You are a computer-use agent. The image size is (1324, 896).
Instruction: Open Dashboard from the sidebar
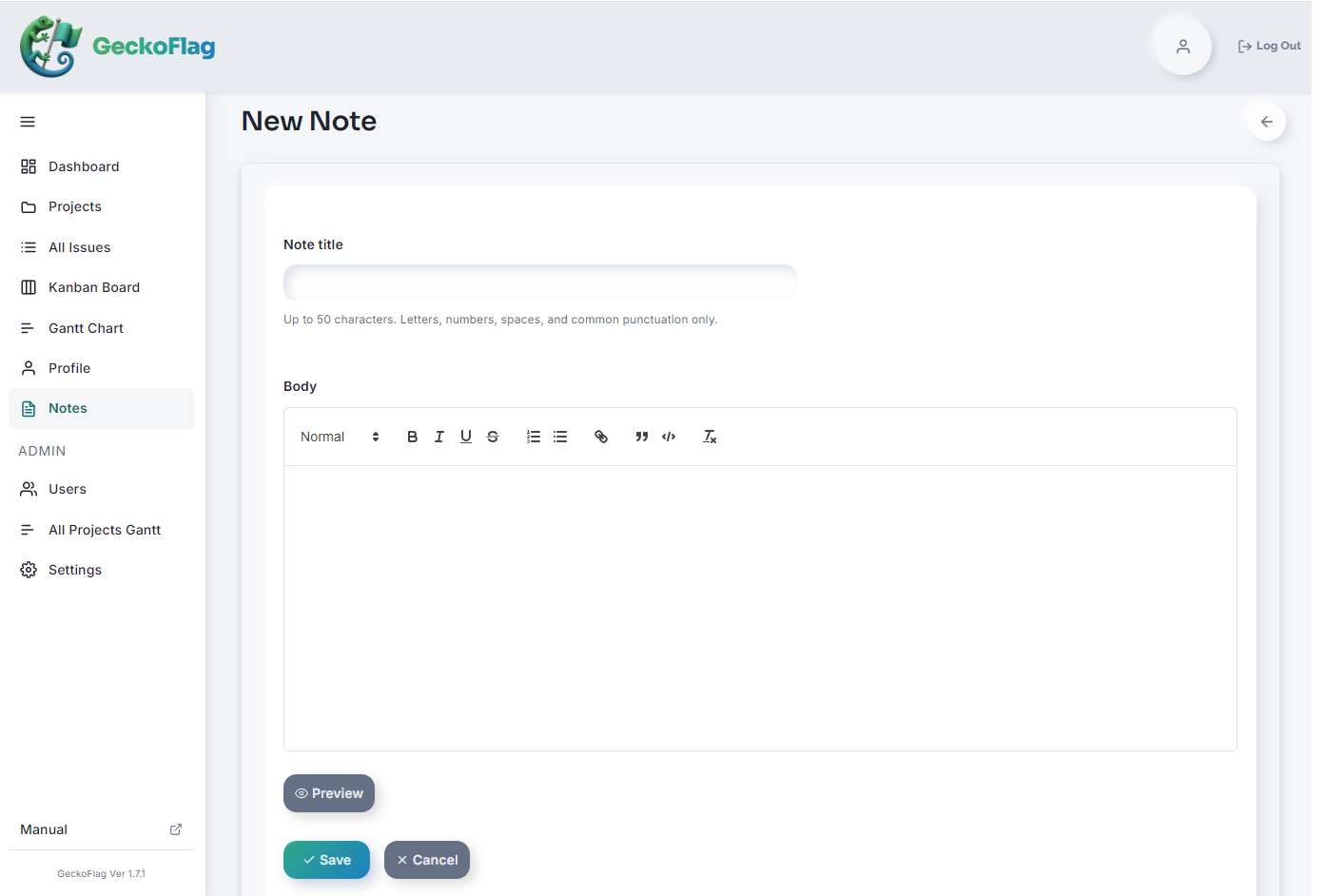101,166
